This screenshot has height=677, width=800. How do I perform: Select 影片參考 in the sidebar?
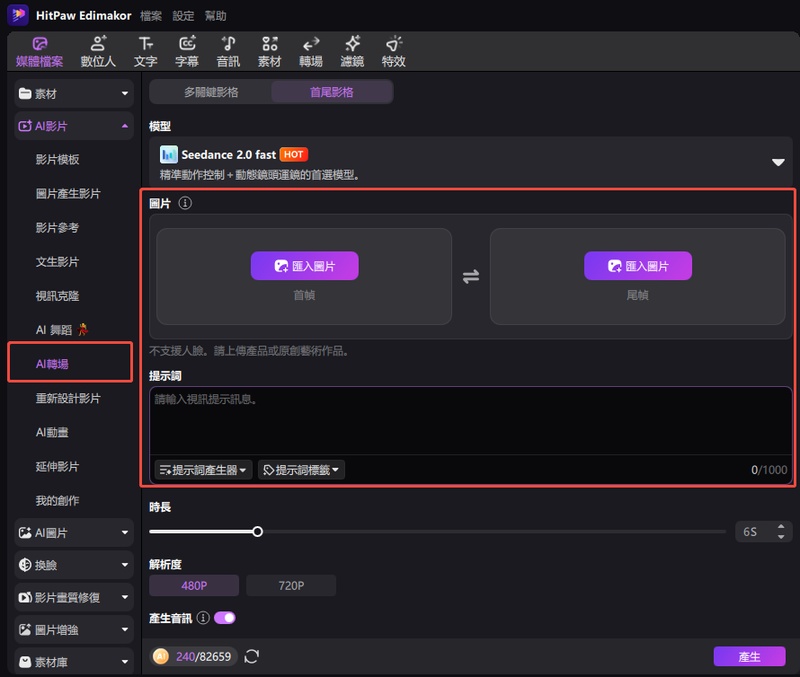pos(58,228)
